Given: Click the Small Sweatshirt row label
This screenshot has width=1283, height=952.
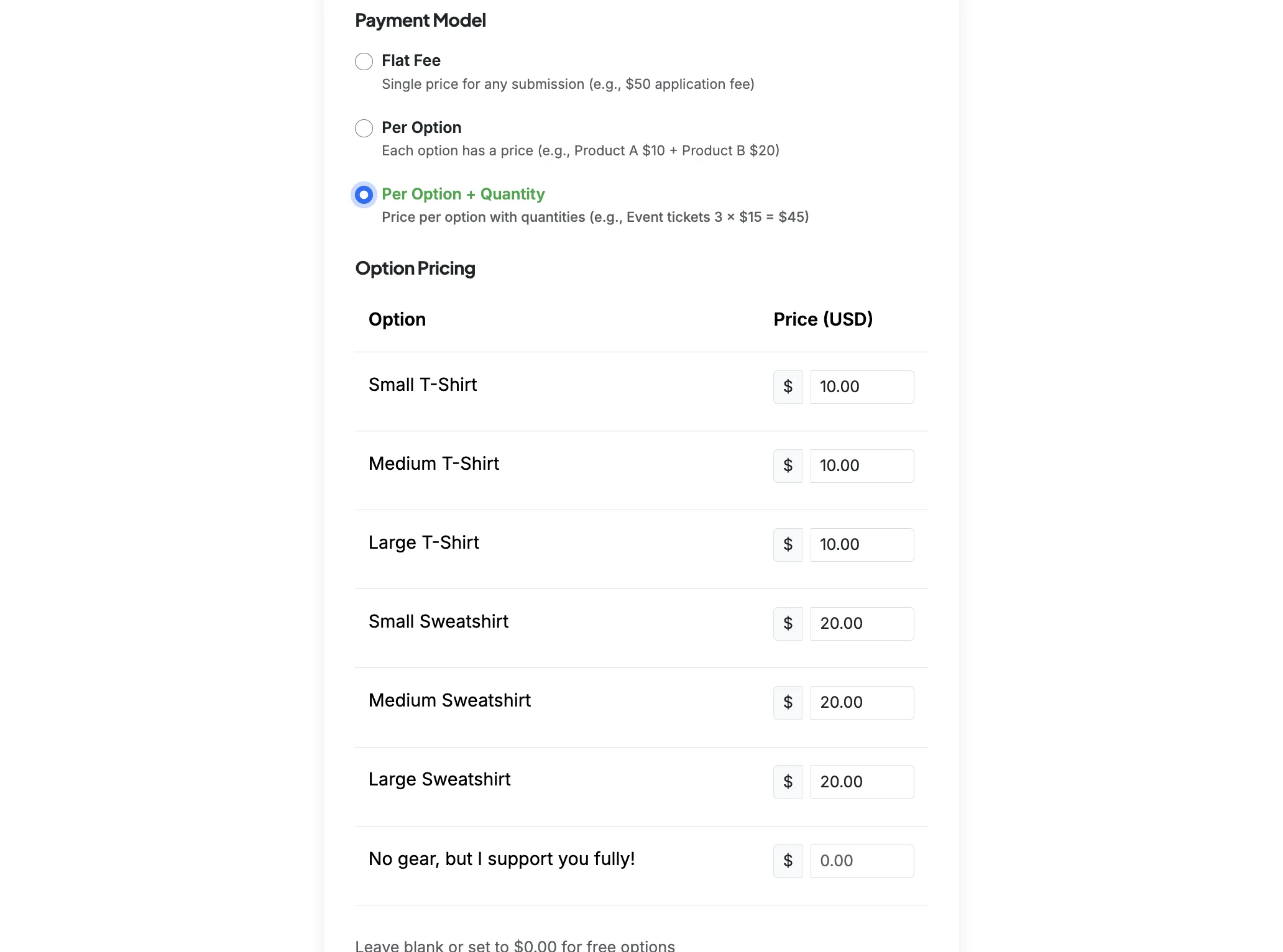Looking at the screenshot, I should (x=438, y=621).
